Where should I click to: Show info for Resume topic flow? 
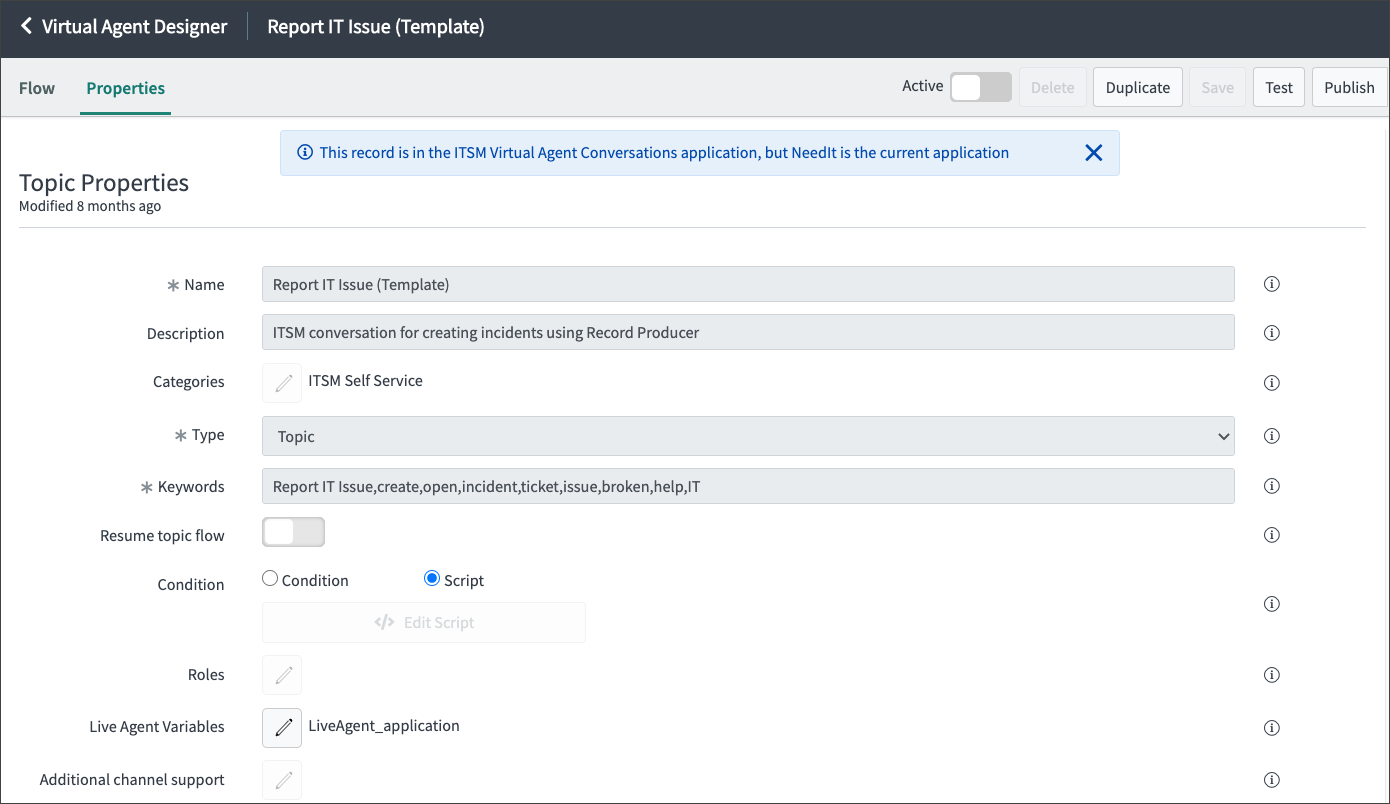[1271, 534]
